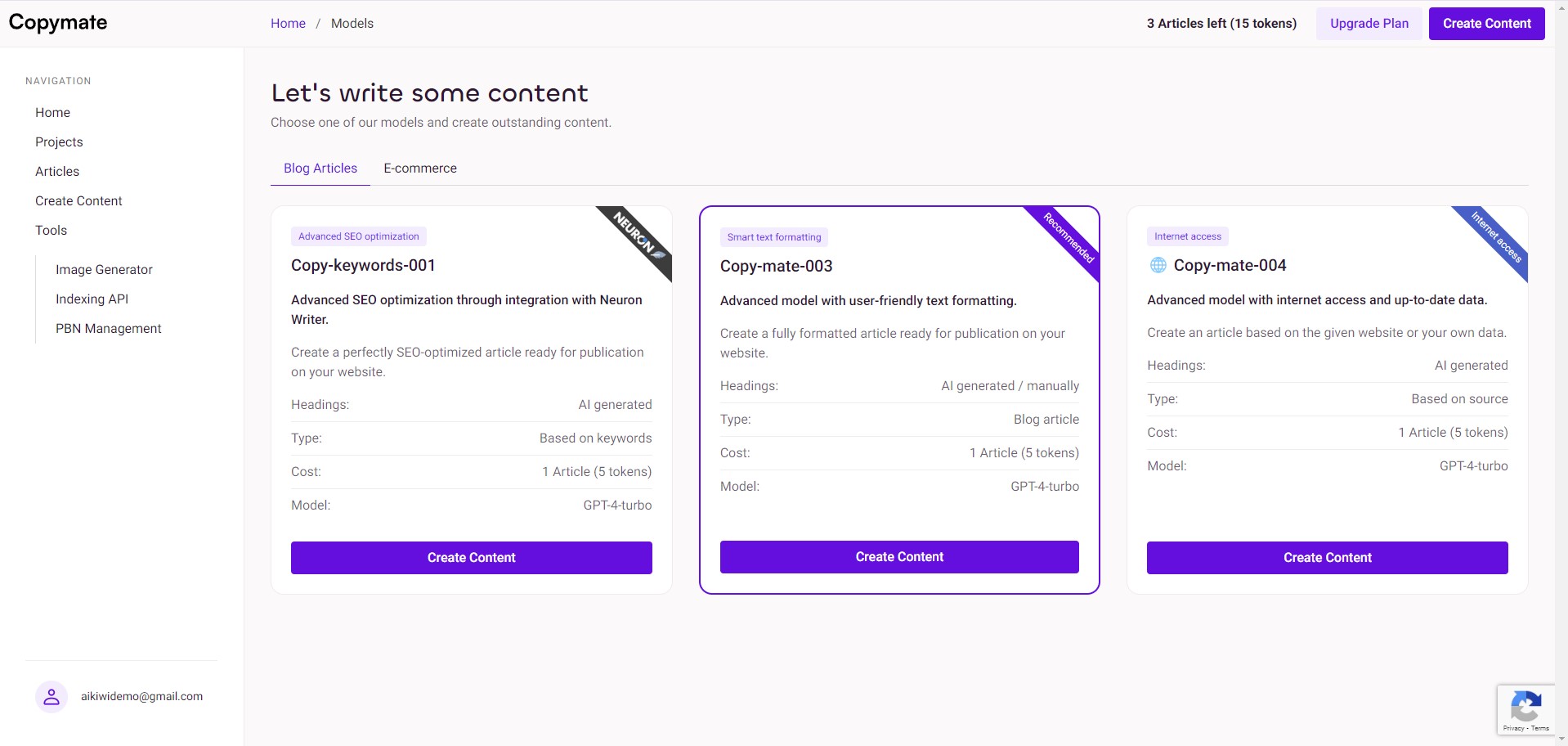The width and height of the screenshot is (1568, 746).
Task: Create content with Copy-mate-004 model
Action: click(x=1328, y=558)
